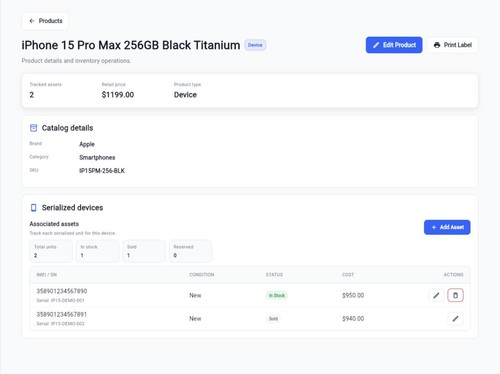The image size is (500, 374).
Task: Click the retail price $1199.00
Action: [x=118, y=95]
